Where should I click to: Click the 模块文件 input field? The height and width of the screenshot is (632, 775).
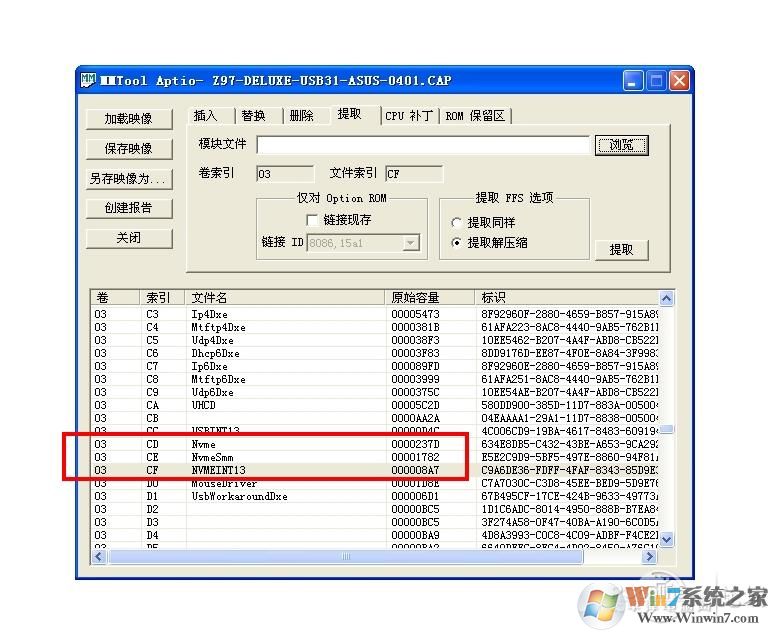423,145
